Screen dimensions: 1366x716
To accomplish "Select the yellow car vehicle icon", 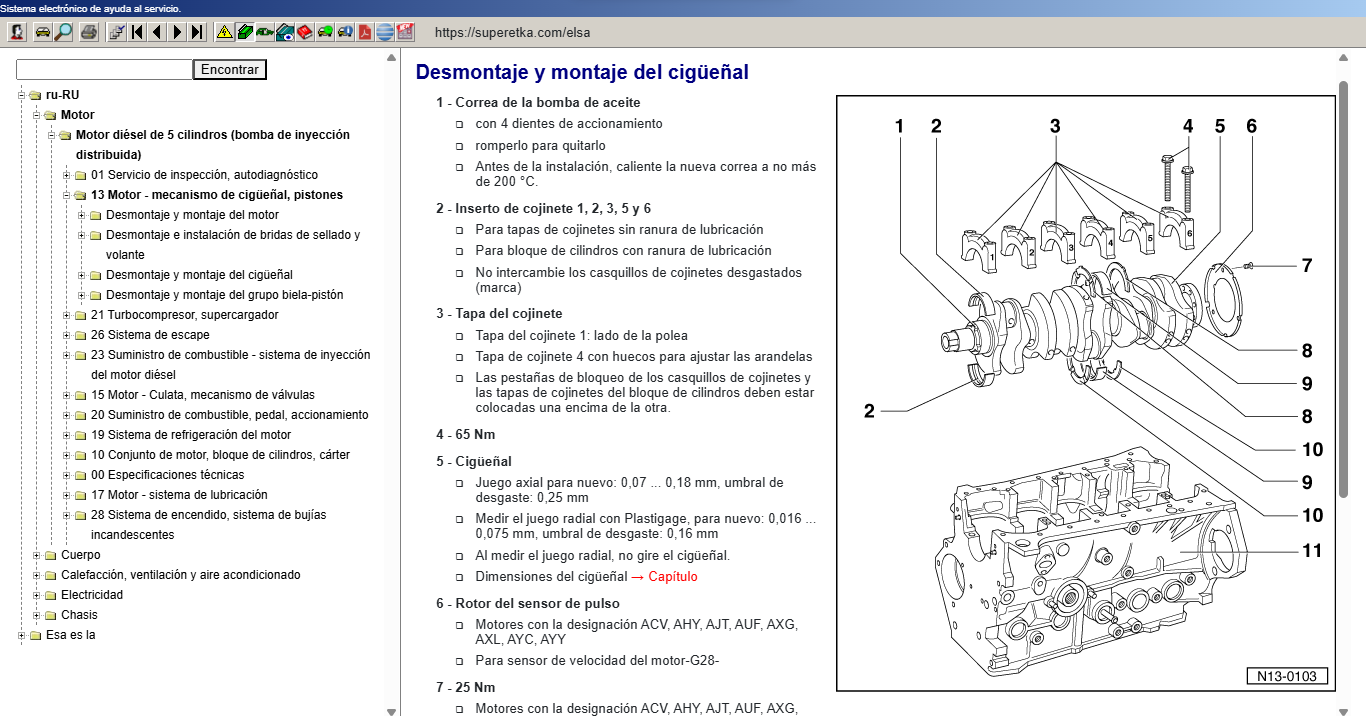I will tap(43, 32).
